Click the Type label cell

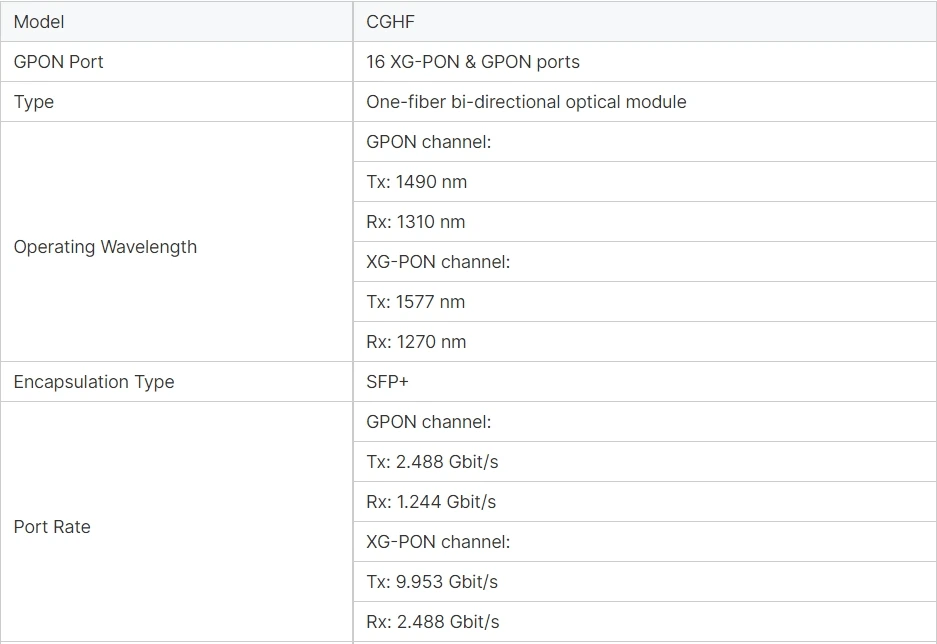34,102
